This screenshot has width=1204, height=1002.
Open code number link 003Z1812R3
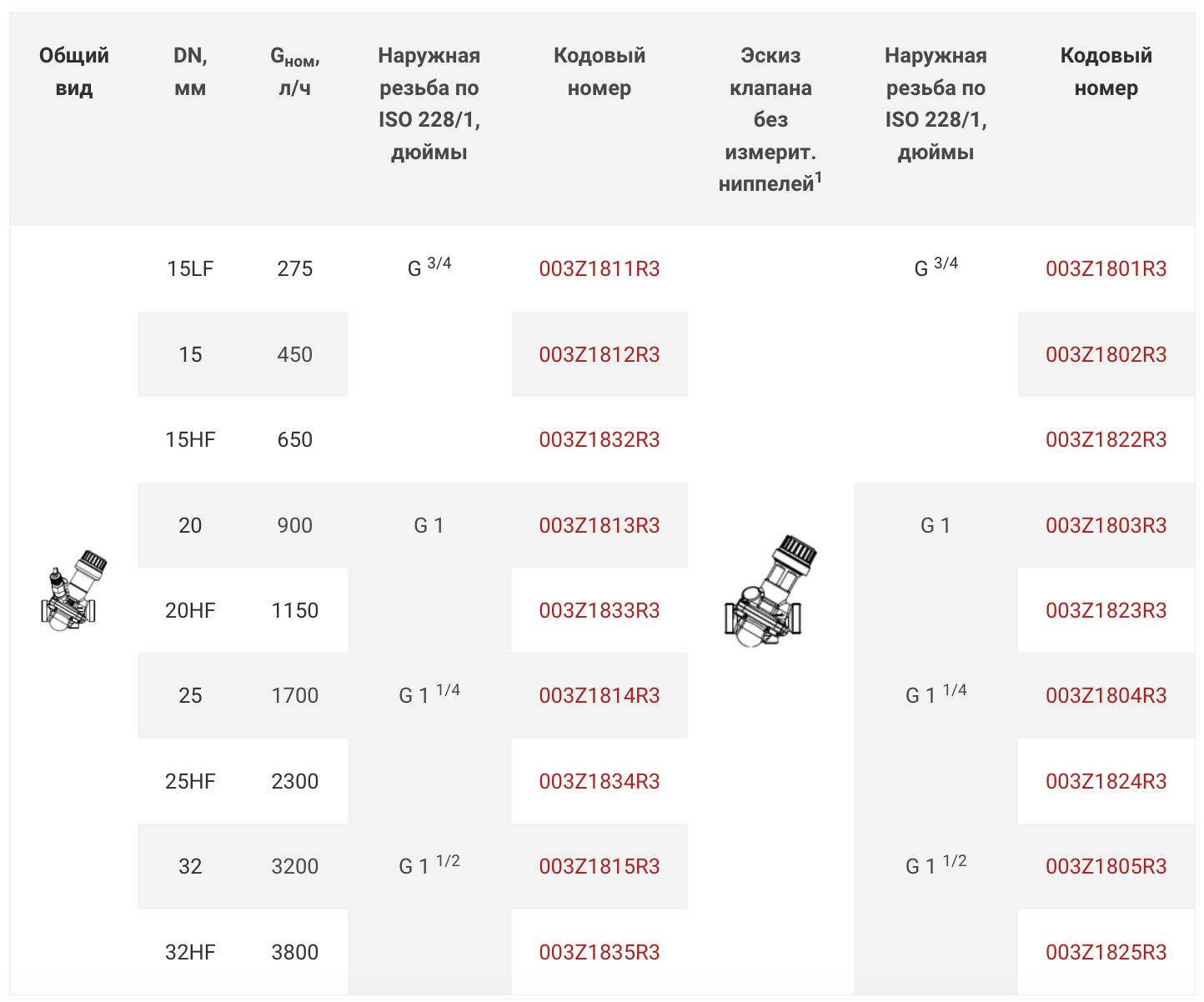coord(599,355)
